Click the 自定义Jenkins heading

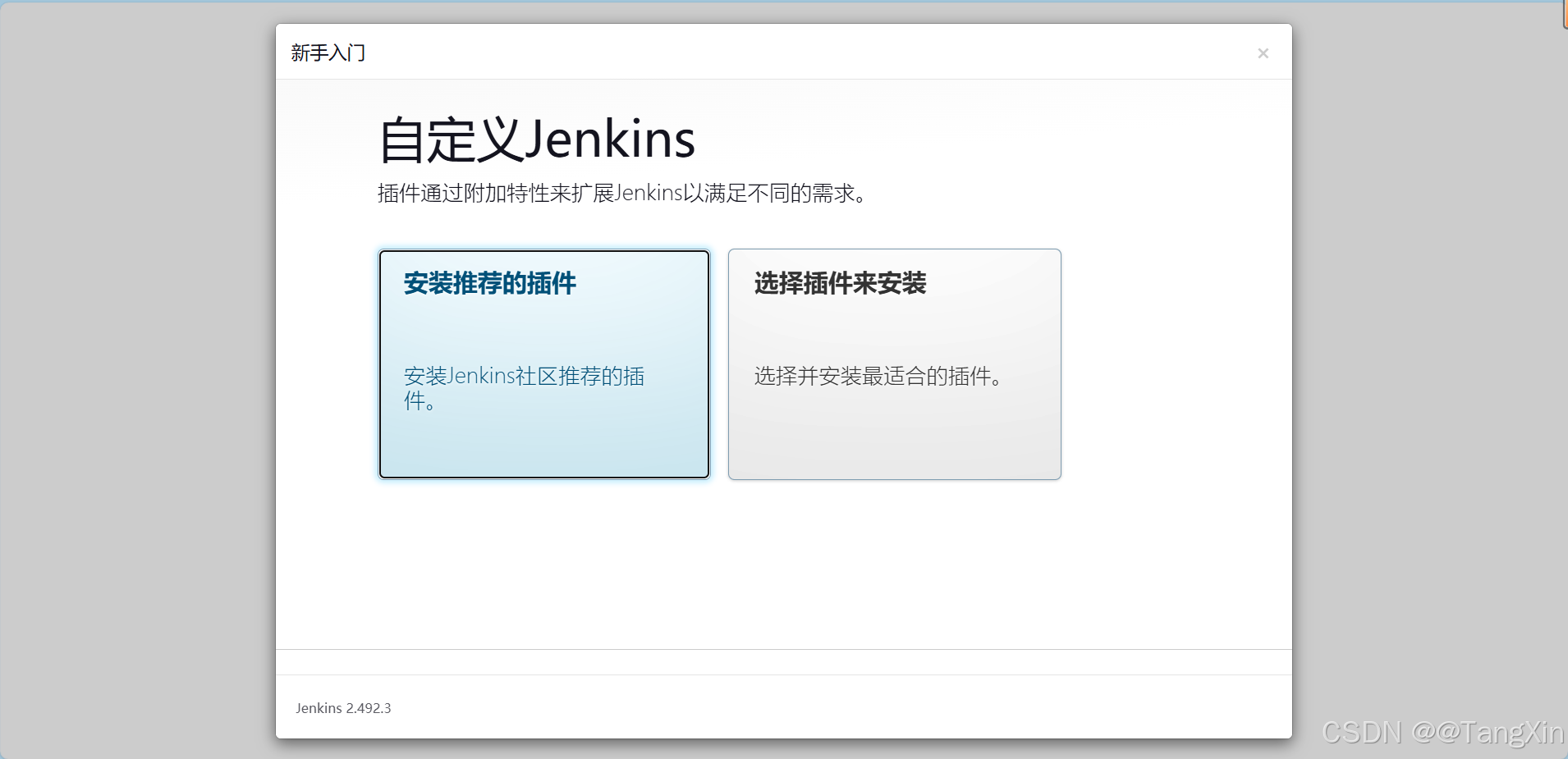pyautogui.click(x=537, y=139)
